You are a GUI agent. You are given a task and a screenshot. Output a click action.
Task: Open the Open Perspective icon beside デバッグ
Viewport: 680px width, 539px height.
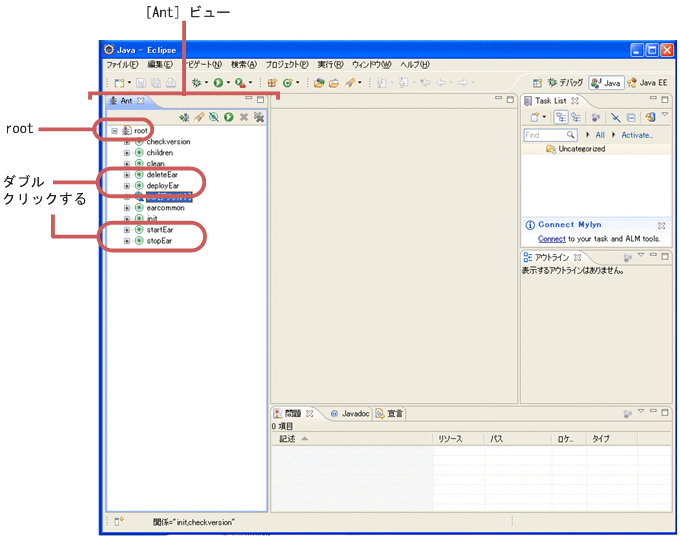pyautogui.click(x=537, y=83)
